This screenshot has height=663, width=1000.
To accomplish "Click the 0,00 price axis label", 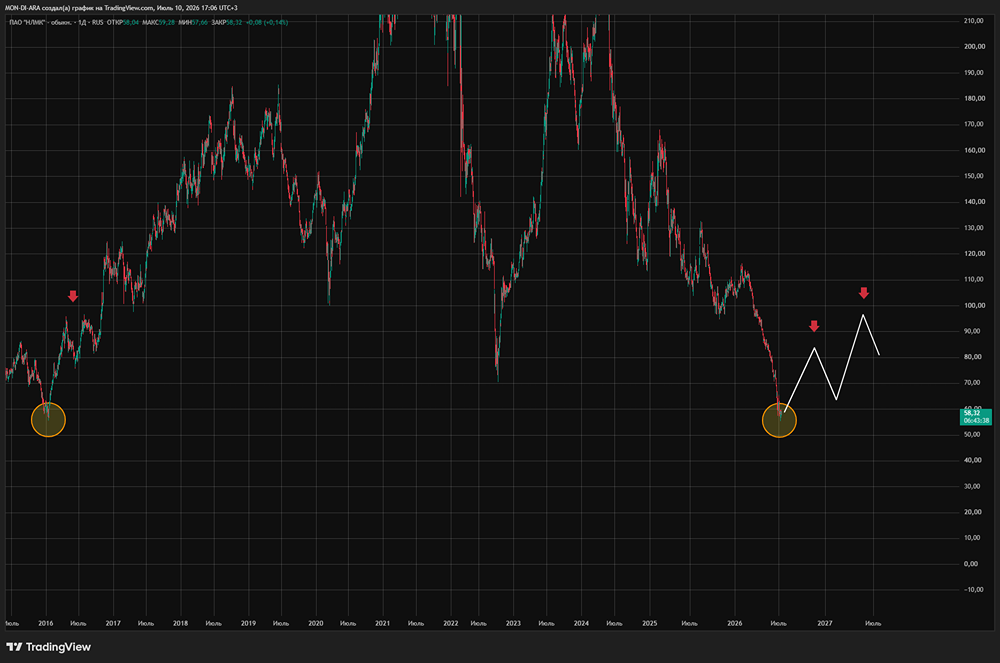I will (x=971, y=564).
